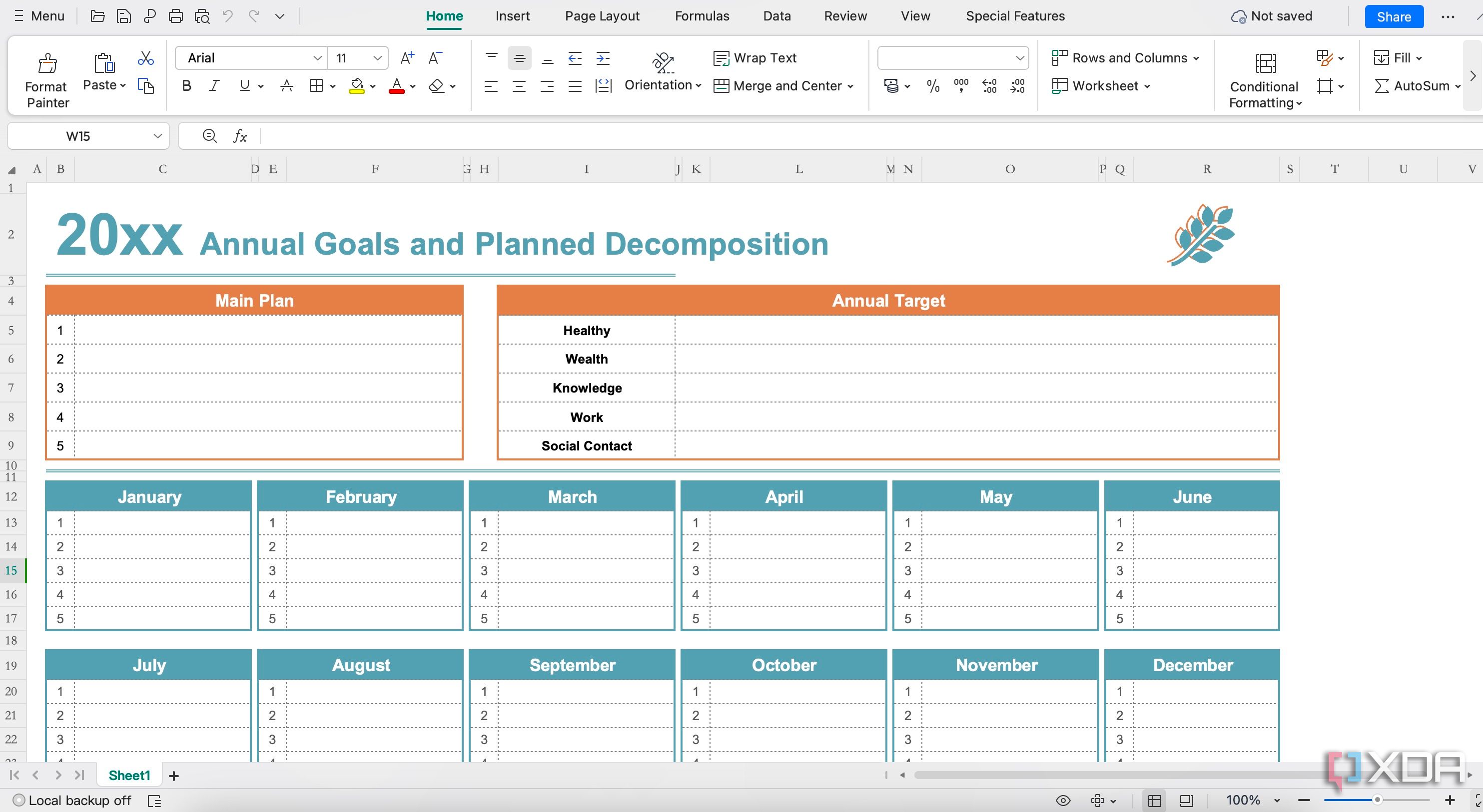Toggle the eye reading mode icon in status bar
This screenshot has width=1483, height=812.
click(1063, 801)
